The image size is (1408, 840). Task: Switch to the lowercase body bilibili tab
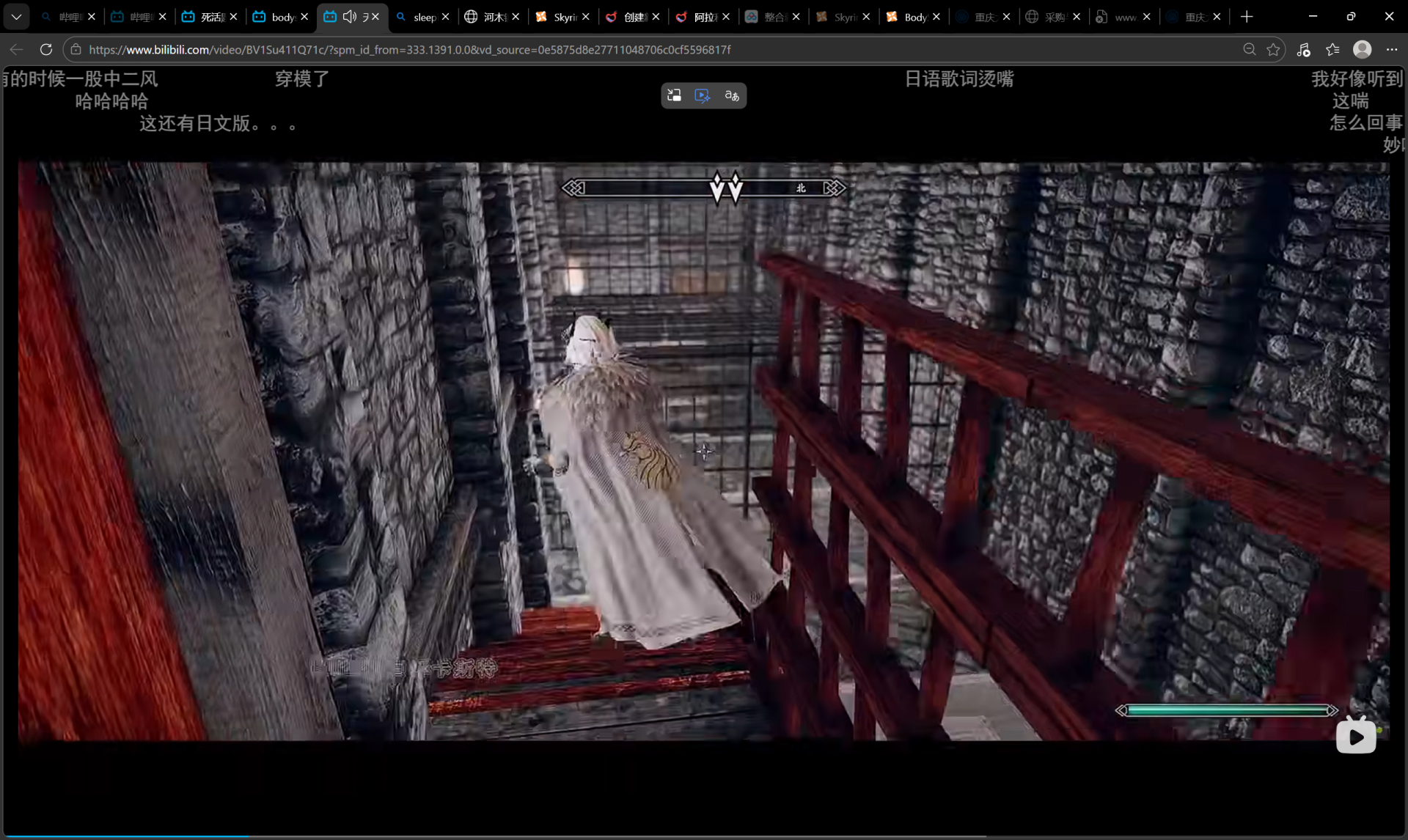280,16
